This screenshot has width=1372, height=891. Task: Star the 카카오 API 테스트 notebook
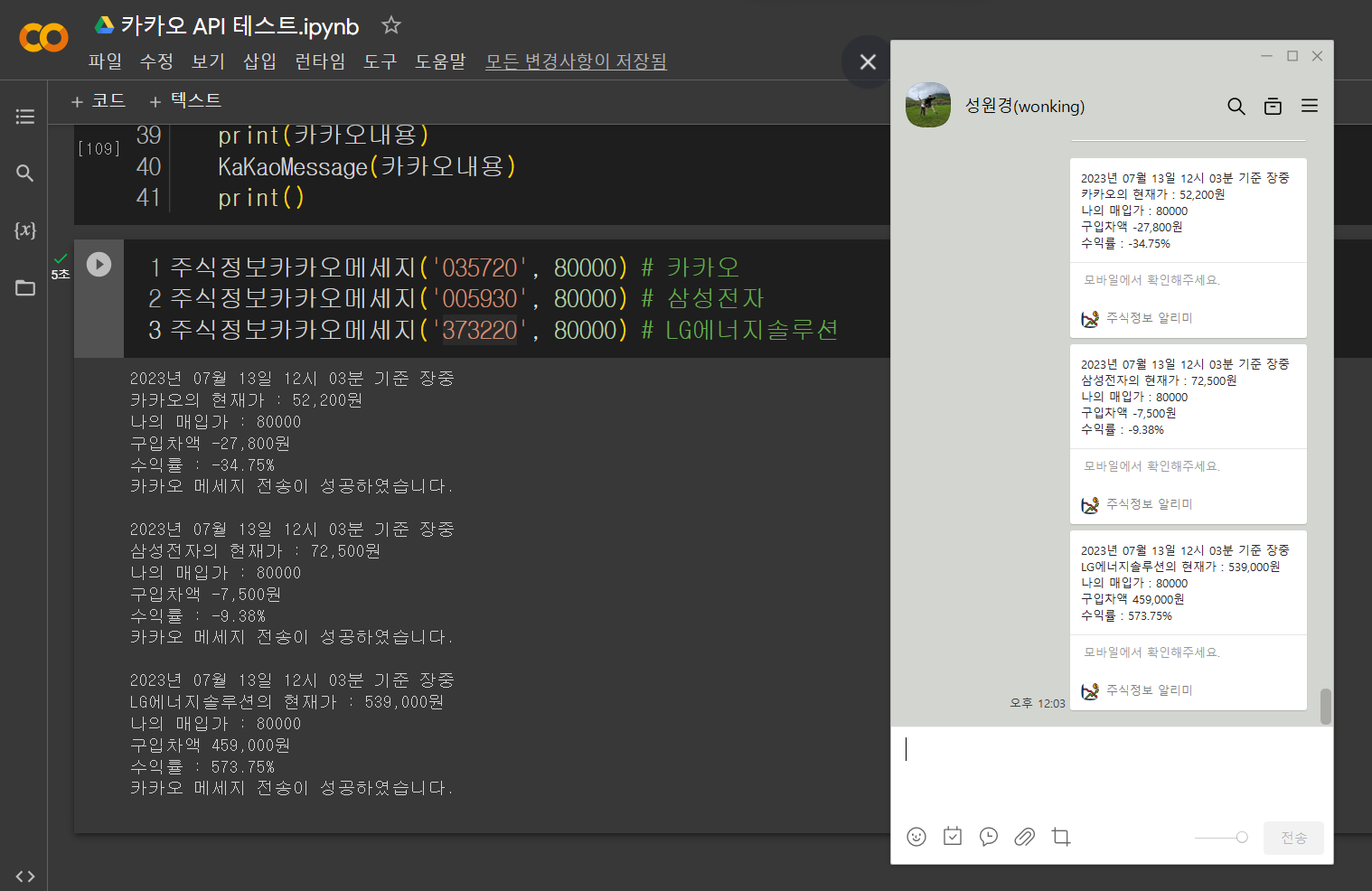coord(390,25)
